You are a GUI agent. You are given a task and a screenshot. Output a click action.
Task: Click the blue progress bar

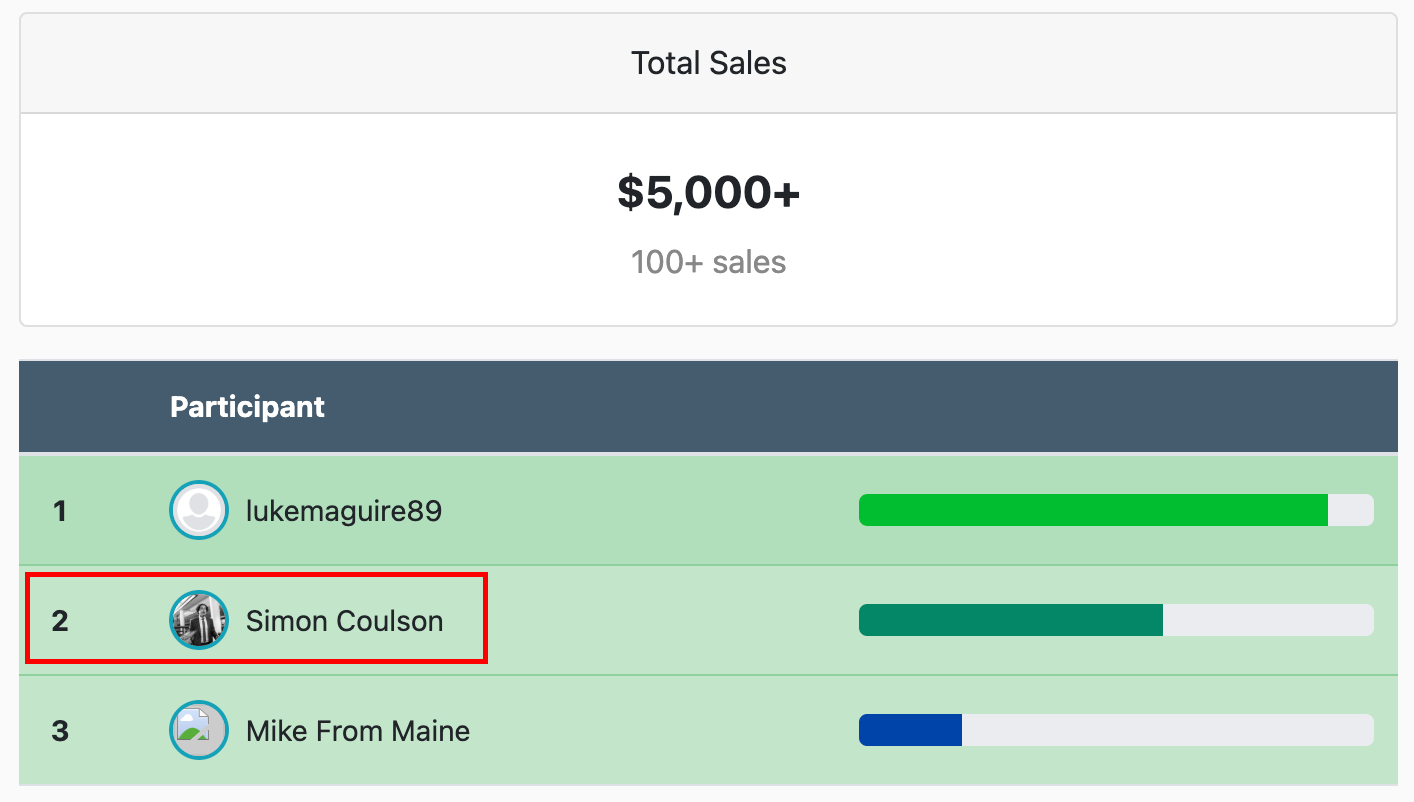point(910,730)
